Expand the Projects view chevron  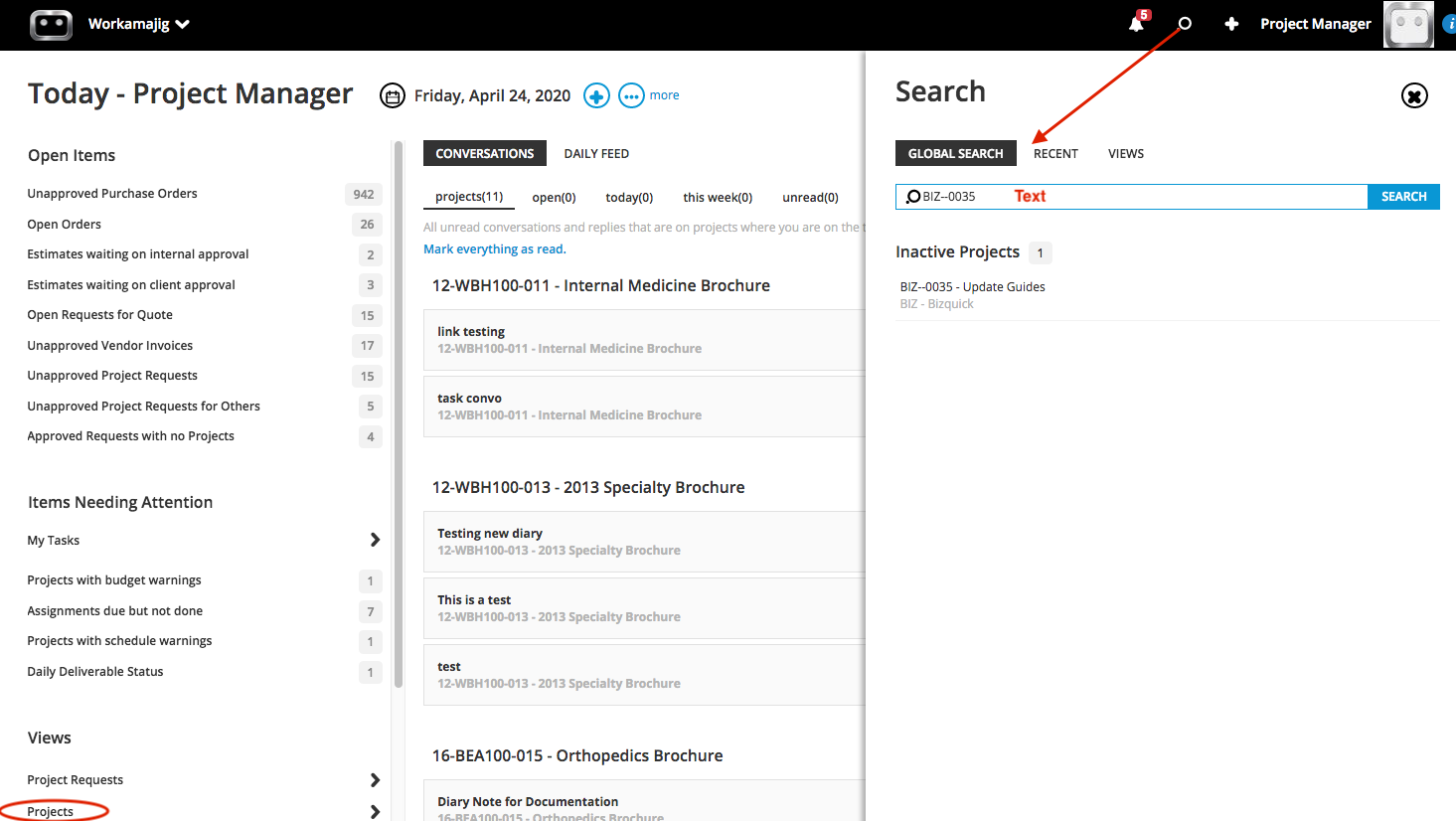click(375, 812)
